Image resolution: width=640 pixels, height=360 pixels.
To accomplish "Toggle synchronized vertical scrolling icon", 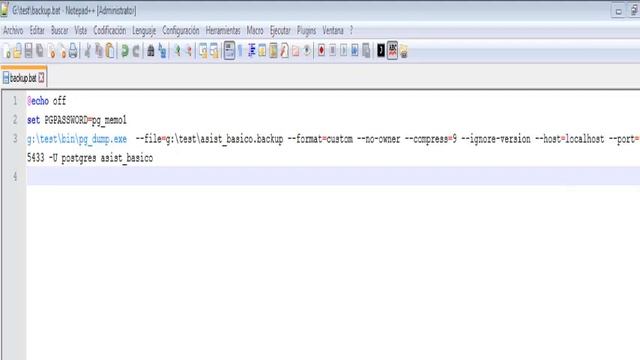I will (x=203, y=51).
